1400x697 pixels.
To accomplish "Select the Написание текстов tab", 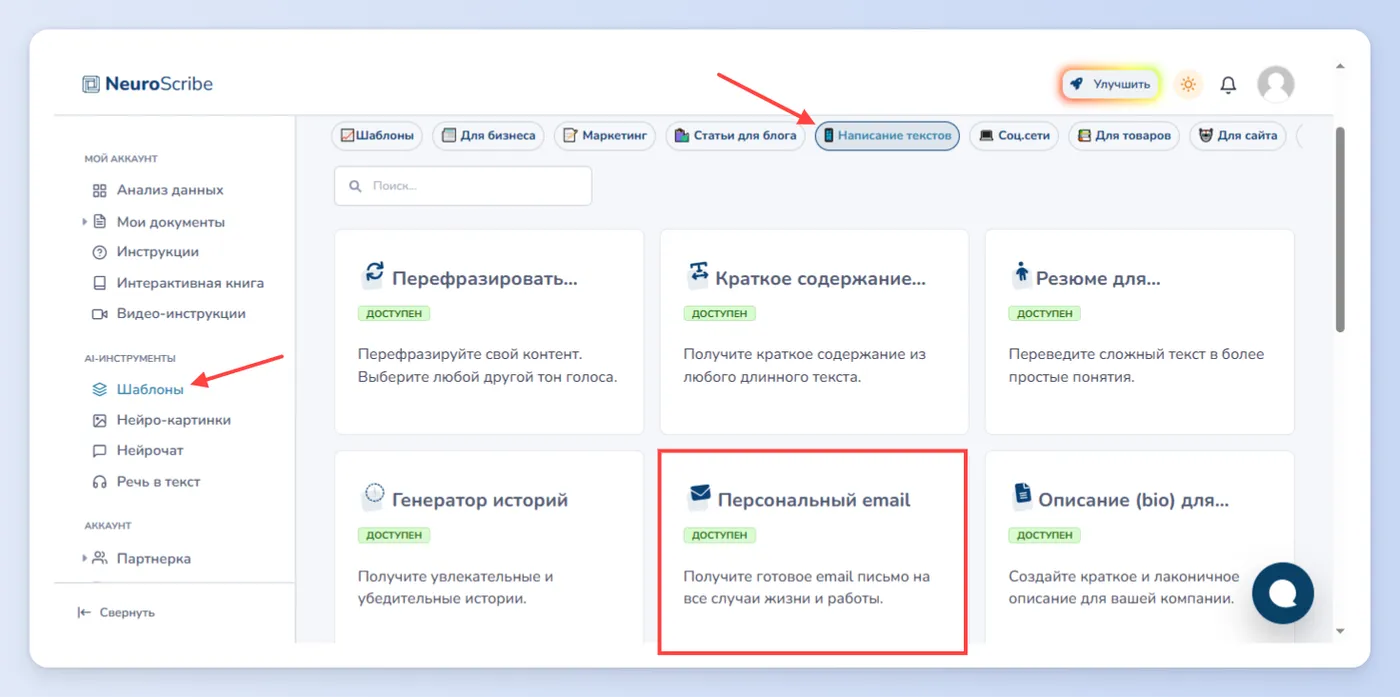I will pos(887,136).
